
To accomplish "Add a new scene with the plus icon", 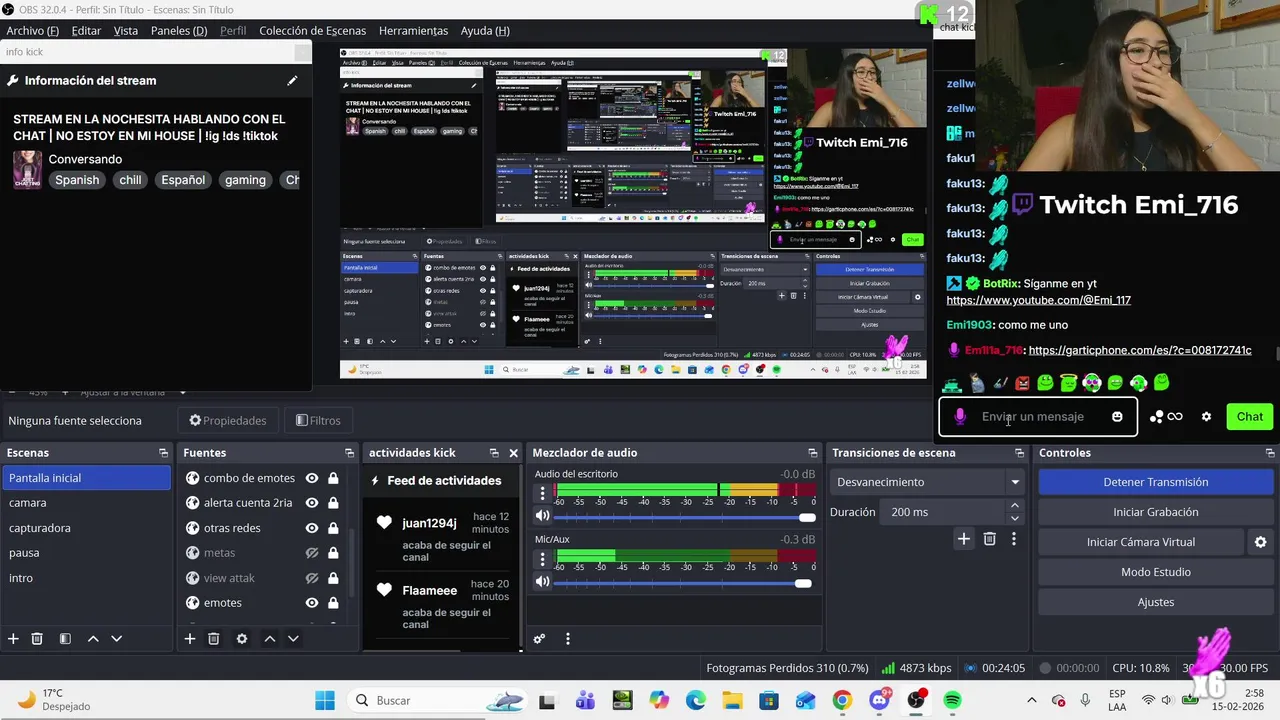I will 13,638.
